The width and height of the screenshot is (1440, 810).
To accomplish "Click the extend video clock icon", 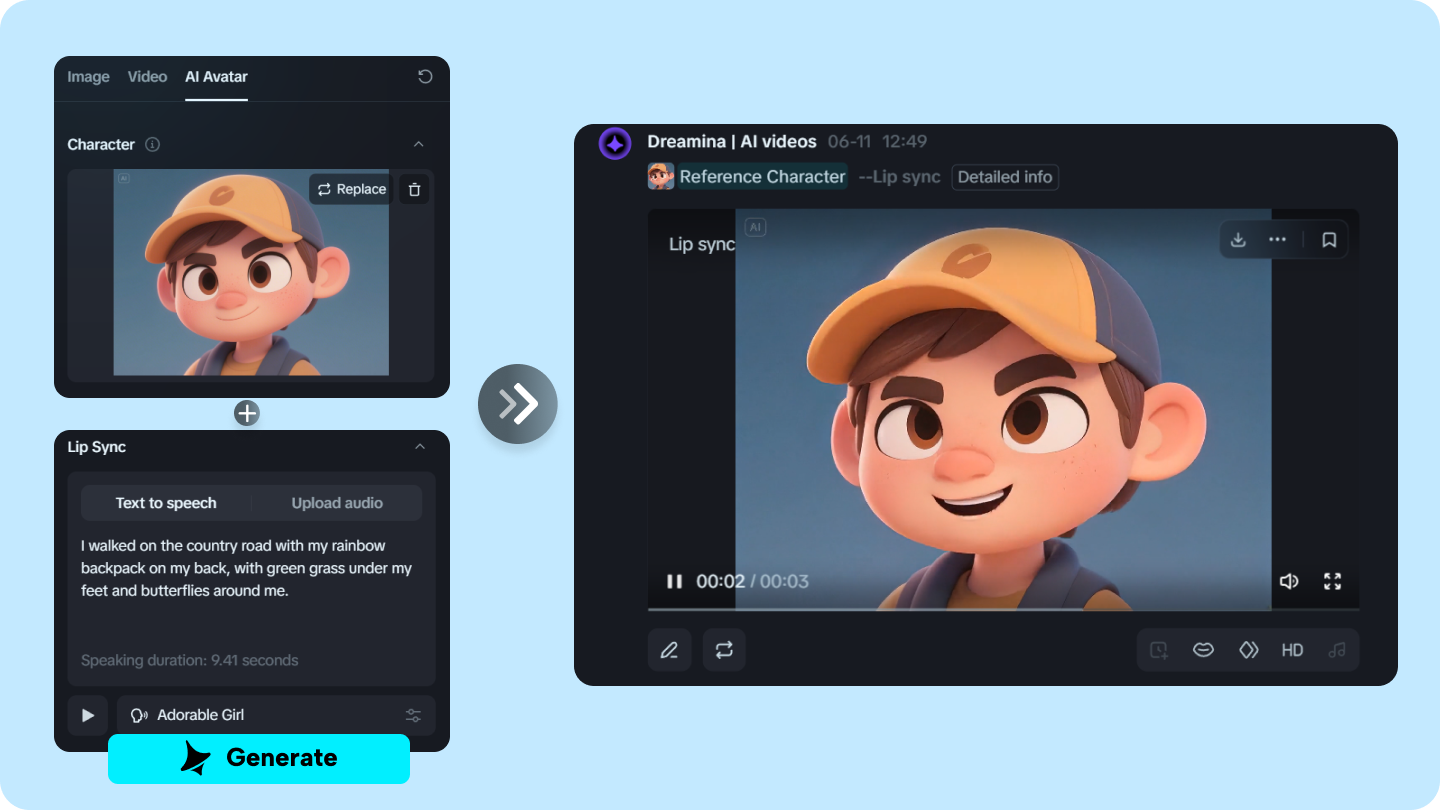I will coord(1159,650).
